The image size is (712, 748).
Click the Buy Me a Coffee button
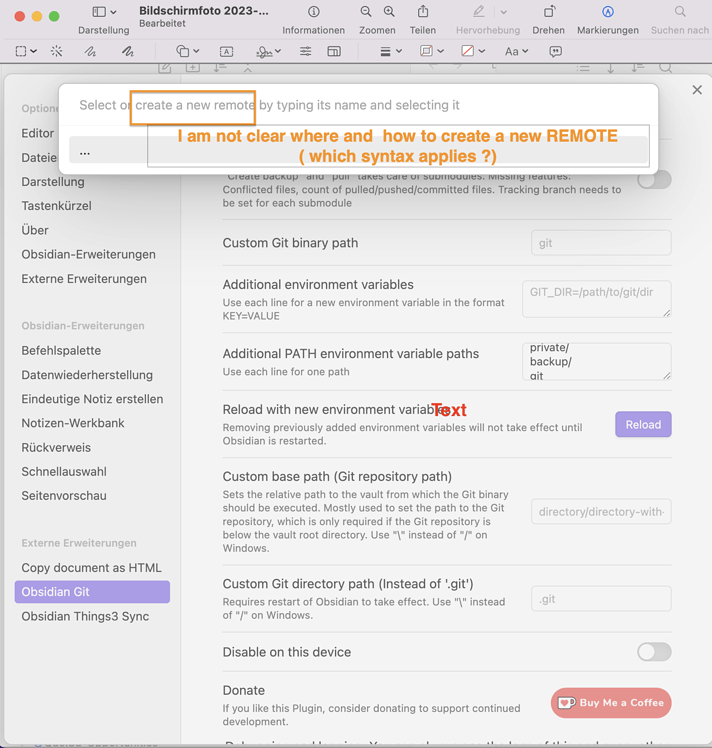pos(611,703)
